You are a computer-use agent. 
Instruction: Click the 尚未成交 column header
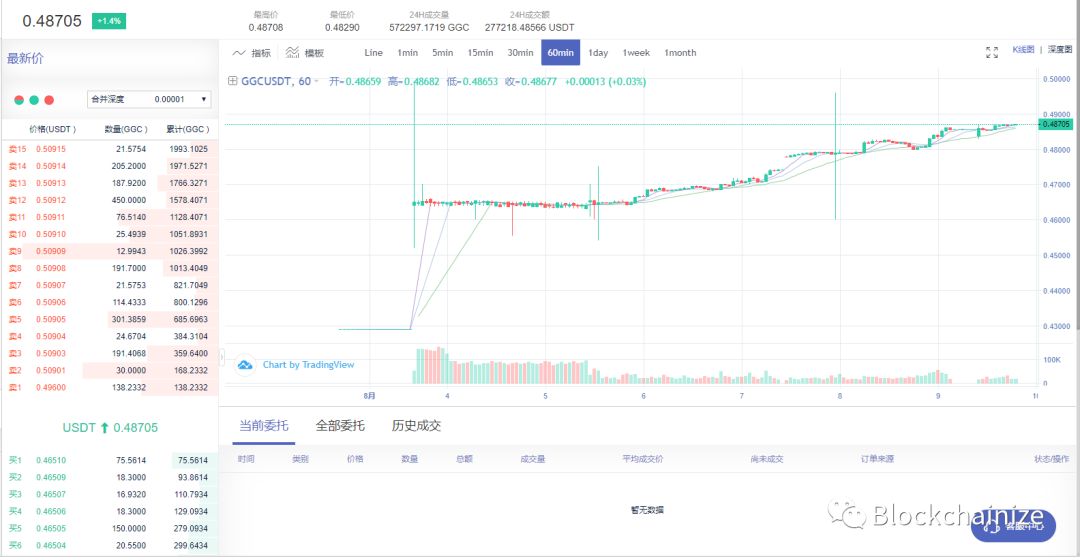[767, 459]
